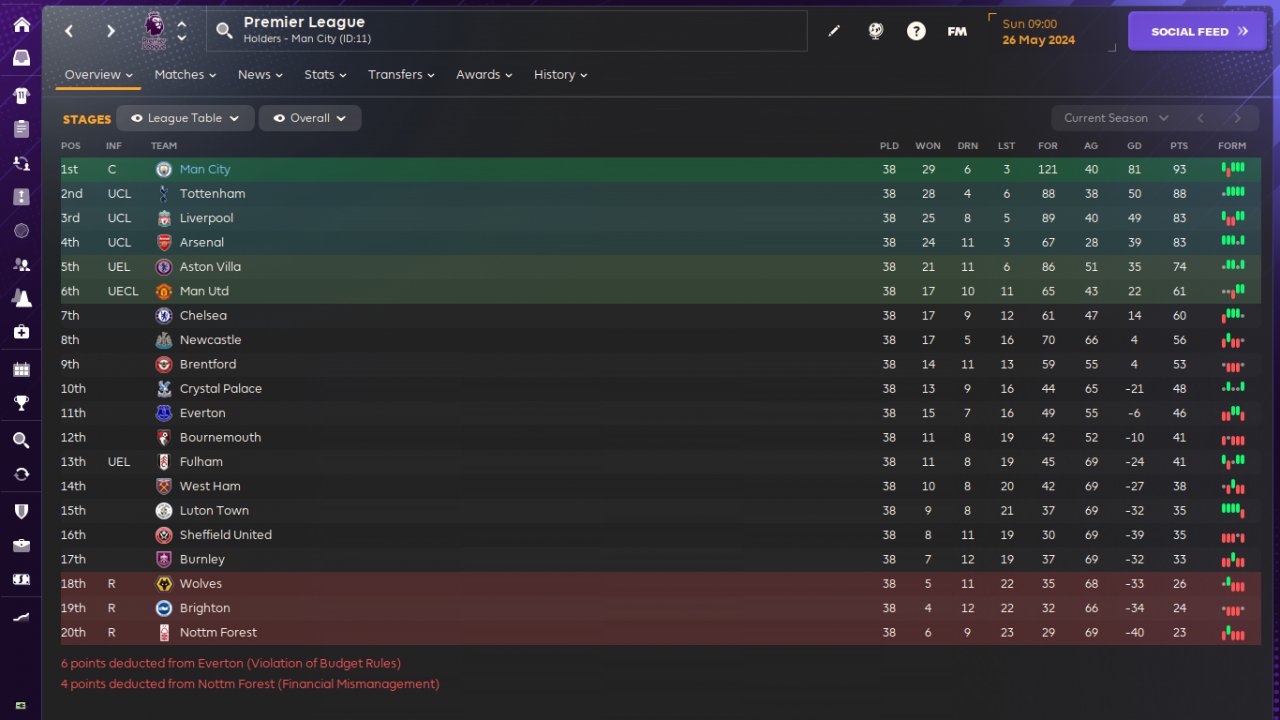This screenshot has height=720, width=1280.
Task: Open the world globe icon
Action: tap(875, 31)
